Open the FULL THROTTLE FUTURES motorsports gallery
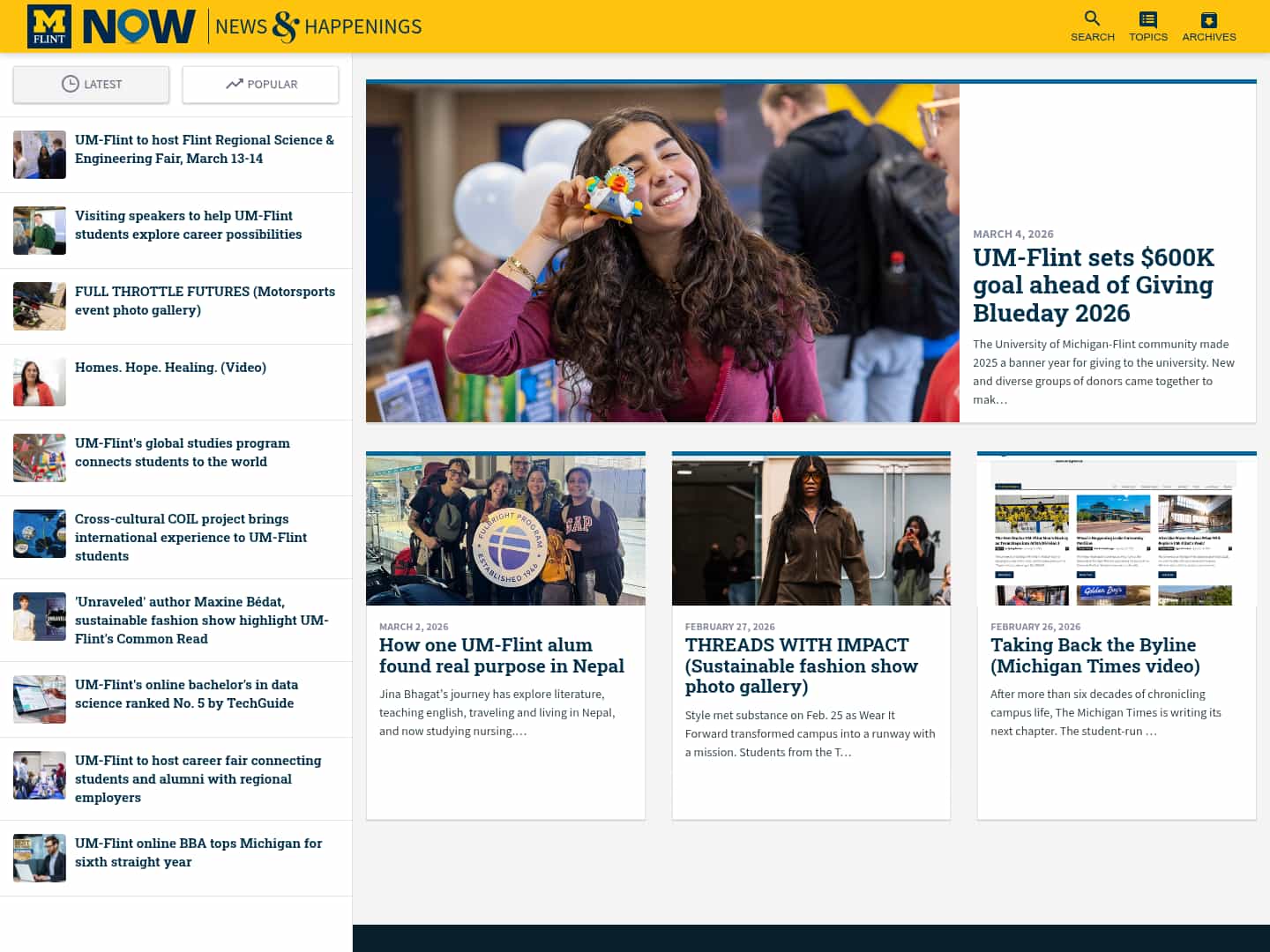Image resolution: width=1270 pixels, height=952 pixels. pos(205,300)
